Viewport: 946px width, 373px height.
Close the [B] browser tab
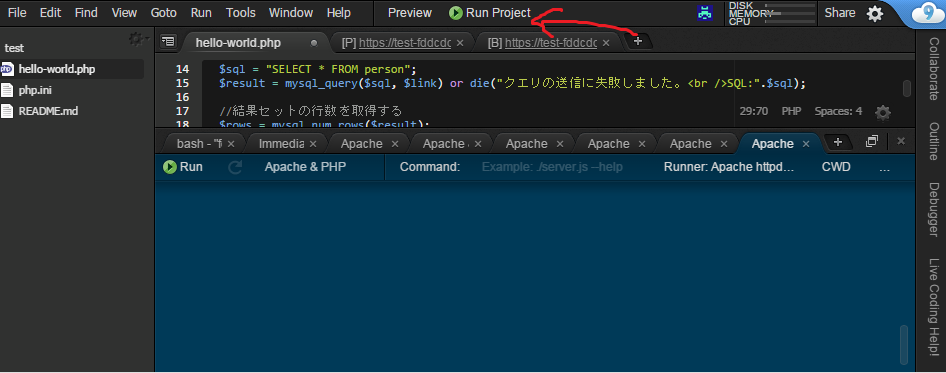pyautogui.click(x=606, y=43)
